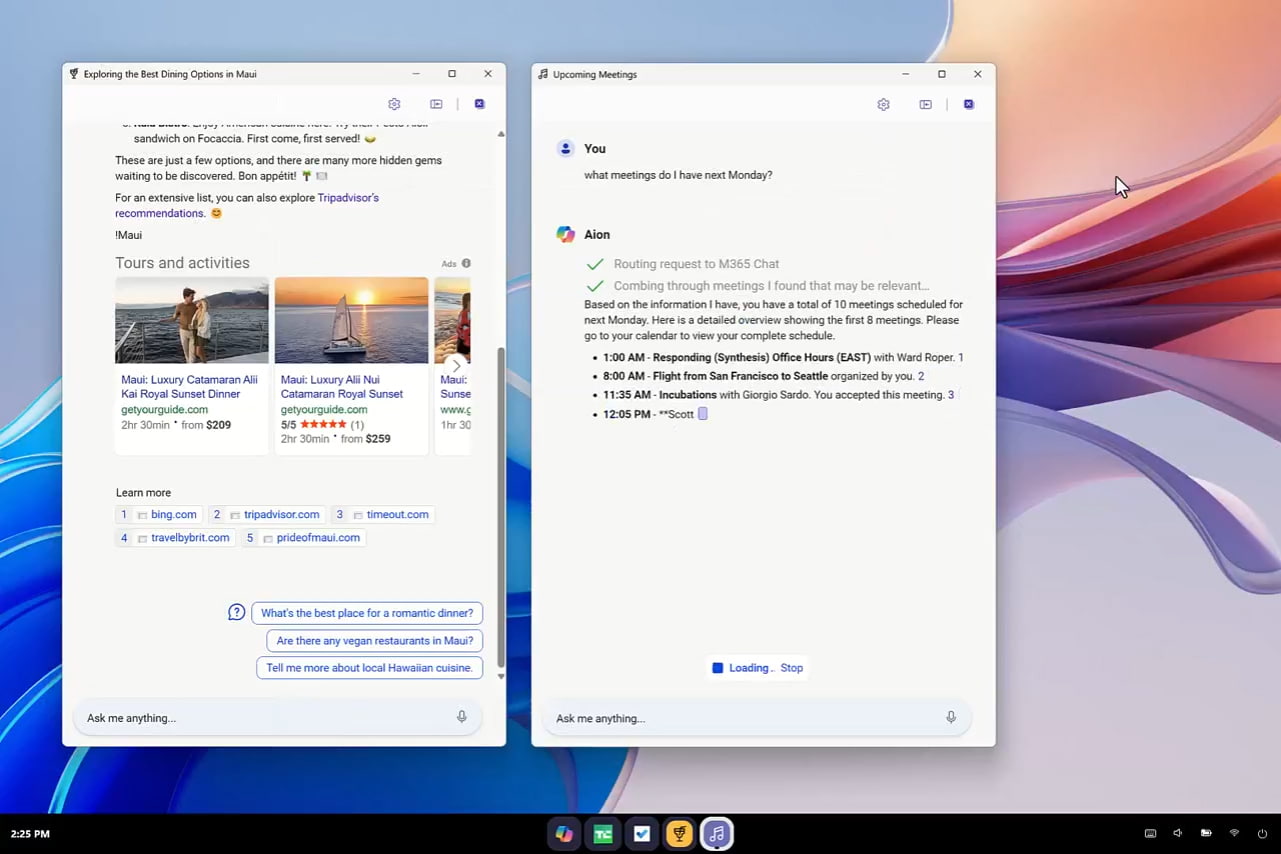Viewport: 1281px width, 854px height.
Task: Focus 'Ask me anything' field in Upcoming Meetings
Action: 756,717
